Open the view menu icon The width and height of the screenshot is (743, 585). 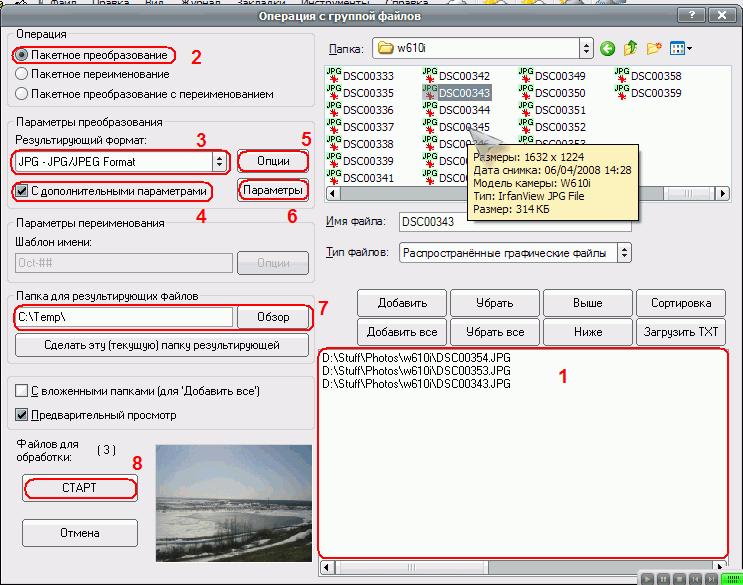(683, 48)
